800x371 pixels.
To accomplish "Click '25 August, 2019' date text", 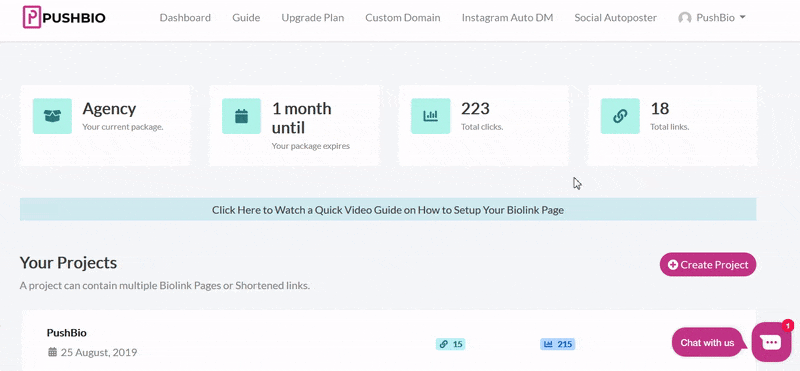I will (99, 352).
